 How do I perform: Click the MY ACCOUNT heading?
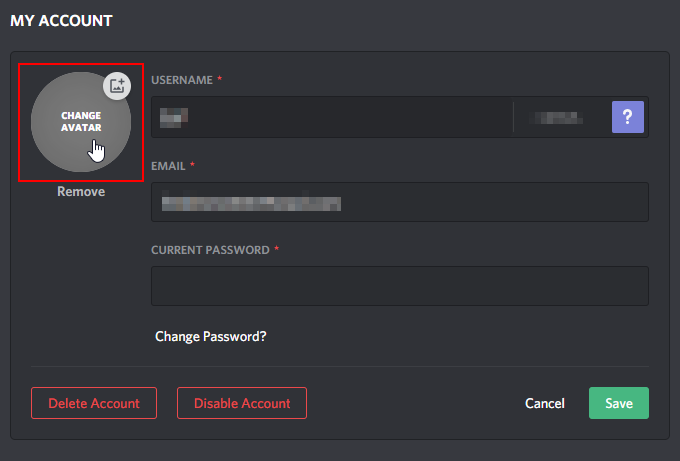pos(61,21)
